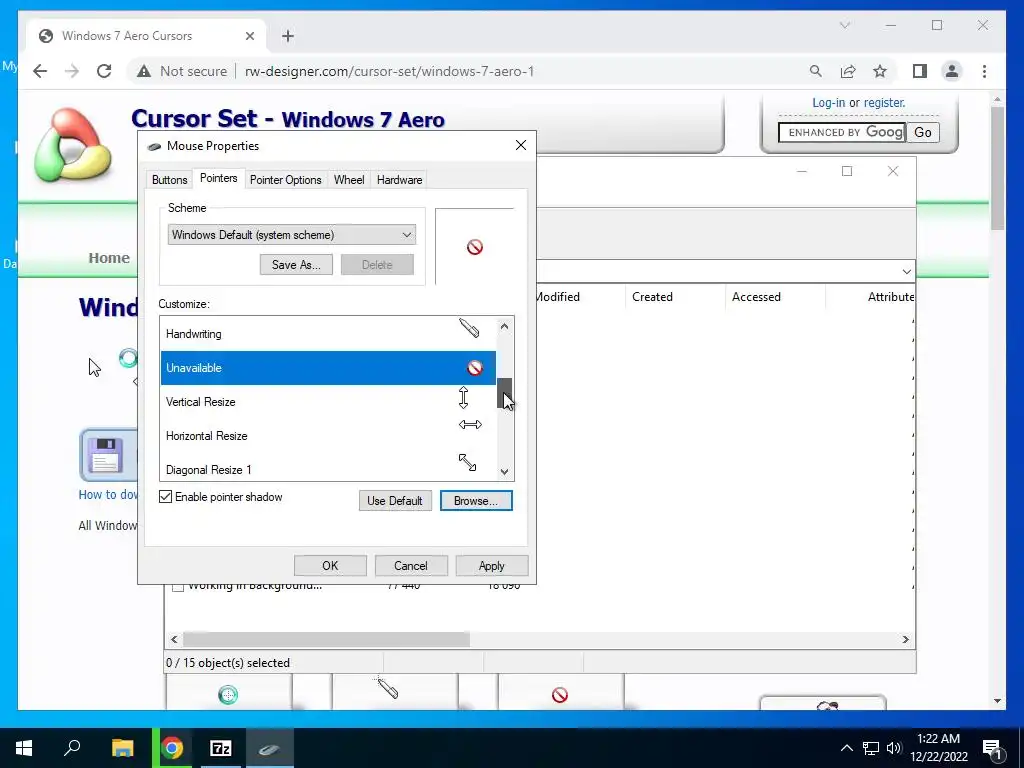Click the Cancel button

411,566
